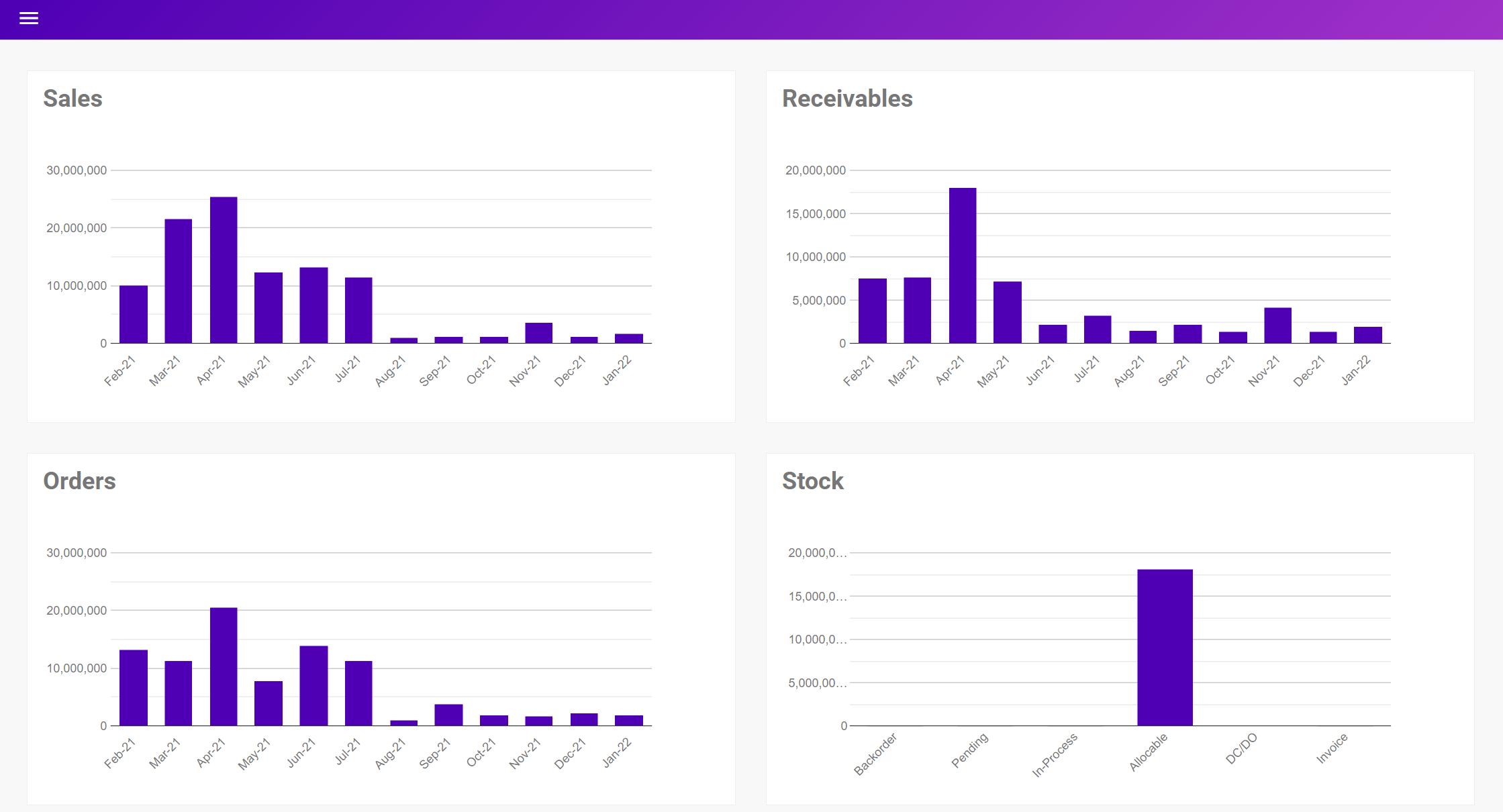Select the Jul-21 bar in Sales chart
The image size is (1503, 812).
pyautogui.click(x=358, y=311)
